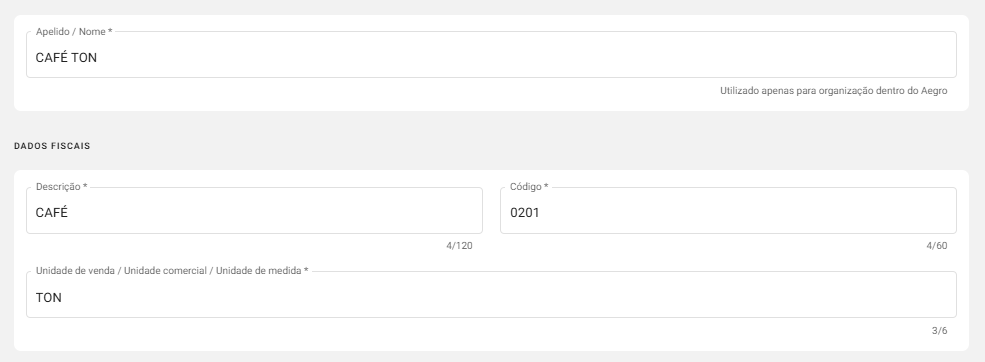Place cursor on the '0201' code value
Screen dimensions: 985x362
(525, 213)
